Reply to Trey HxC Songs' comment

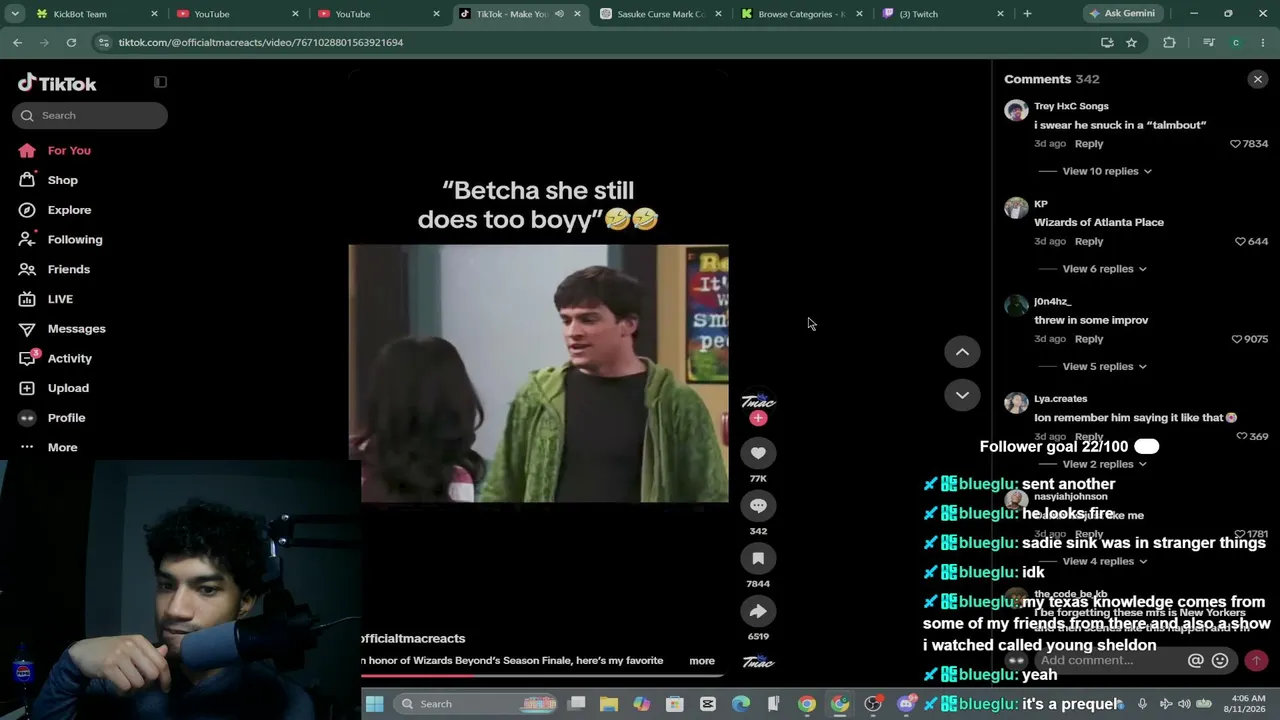pos(1089,144)
